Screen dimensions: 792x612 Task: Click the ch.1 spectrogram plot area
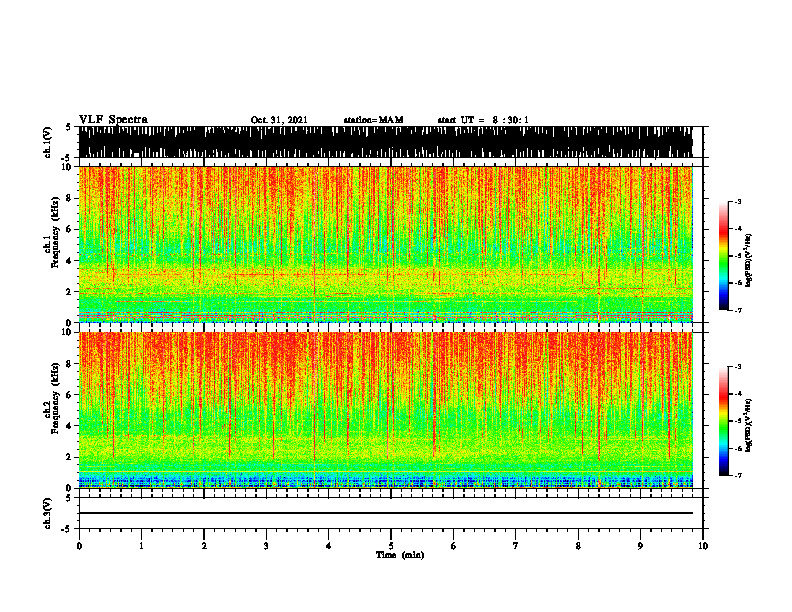(x=385, y=244)
